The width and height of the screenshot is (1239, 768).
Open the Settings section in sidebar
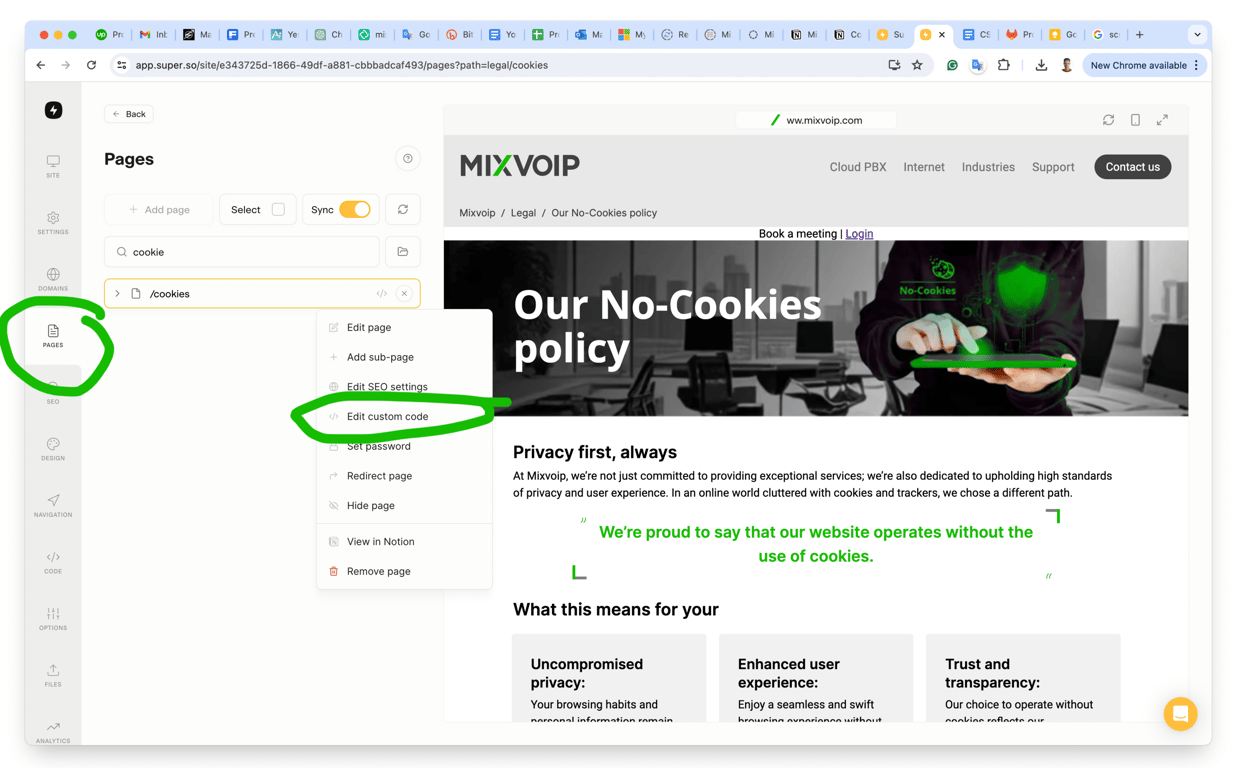click(x=53, y=223)
